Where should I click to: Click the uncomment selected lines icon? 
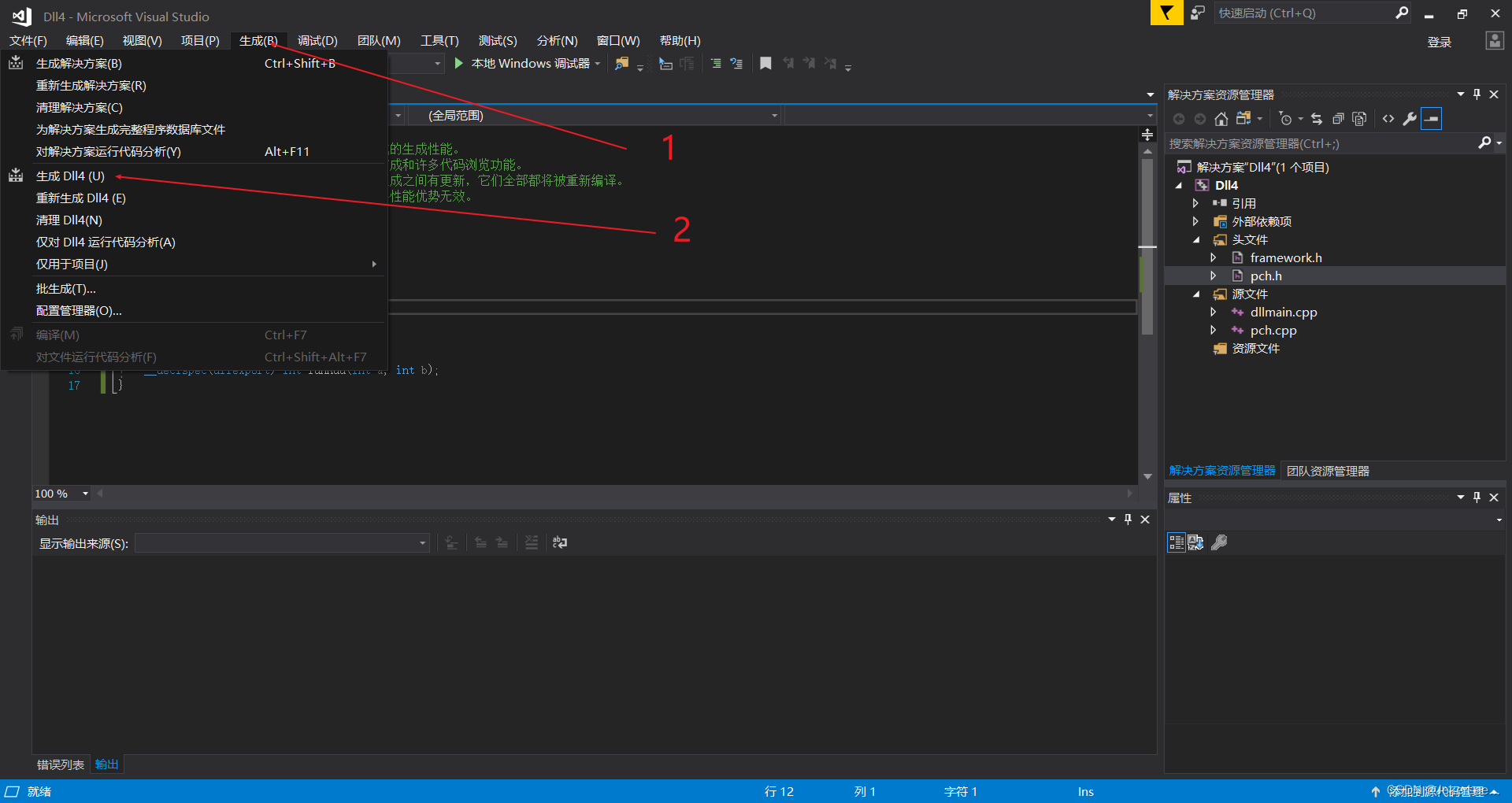click(736, 64)
